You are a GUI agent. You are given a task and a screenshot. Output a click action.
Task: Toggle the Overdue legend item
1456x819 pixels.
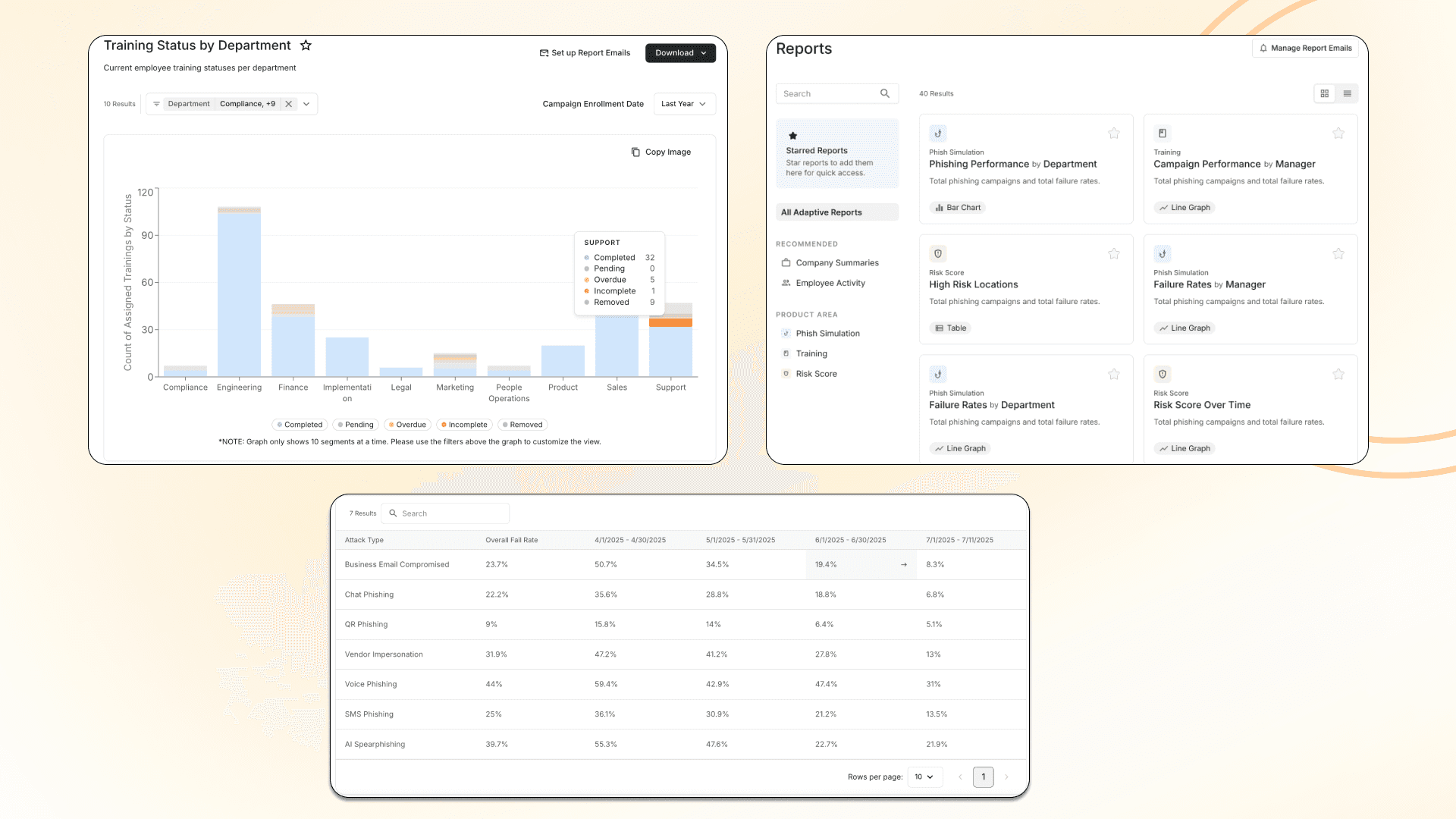coord(408,425)
